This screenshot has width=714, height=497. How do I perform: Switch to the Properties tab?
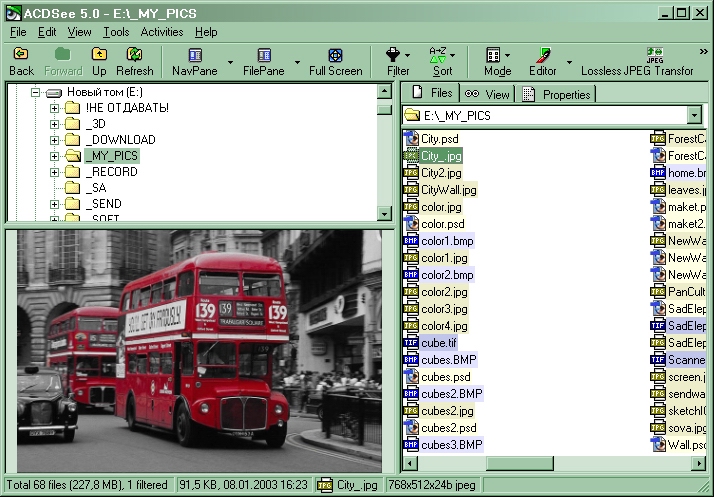tap(558, 94)
